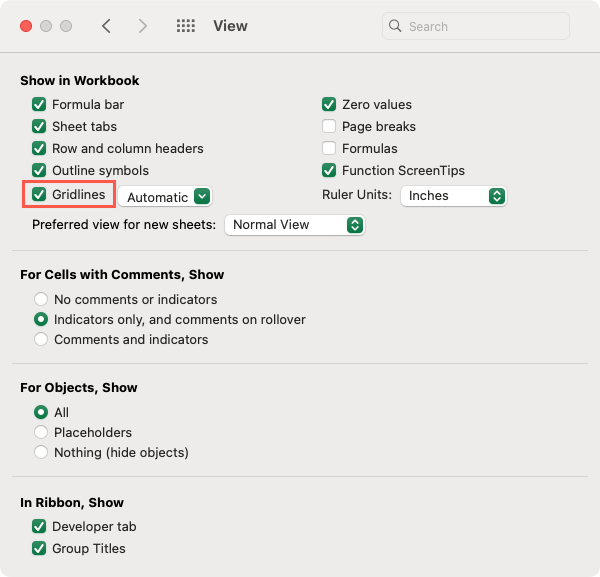Enable the Page breaks checkbox

[x=329, y=126]
